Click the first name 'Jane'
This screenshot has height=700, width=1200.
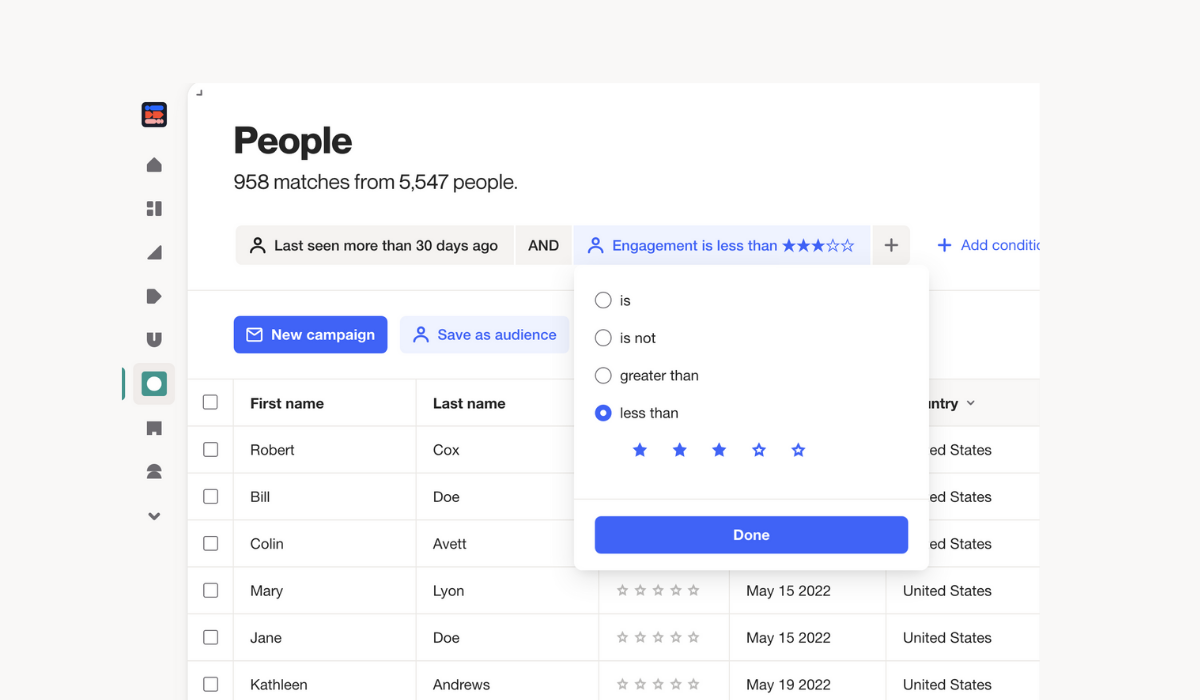(x=266, y=638)
